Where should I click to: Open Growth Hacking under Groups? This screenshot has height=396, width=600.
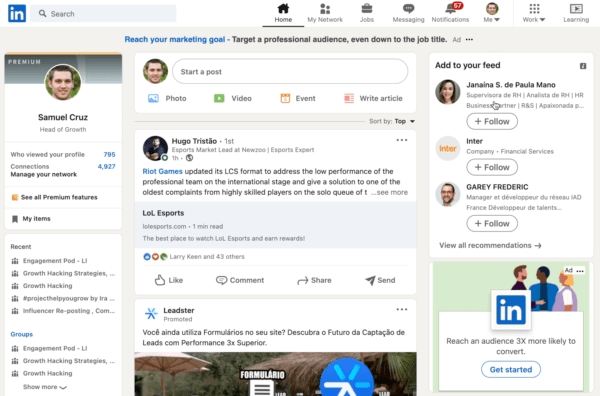click(42, 373)
